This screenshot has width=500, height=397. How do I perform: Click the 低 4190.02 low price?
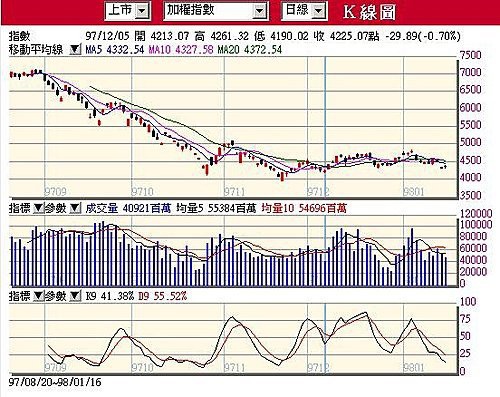click(x=281, y=36)
